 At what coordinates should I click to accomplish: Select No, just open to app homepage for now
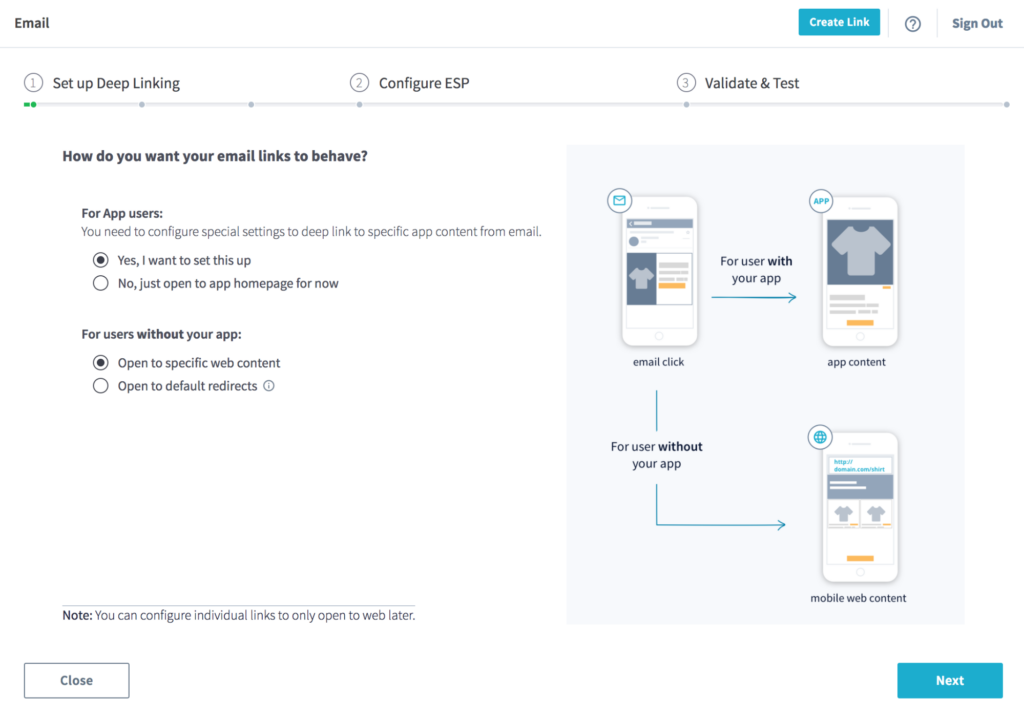(x=100, y=283)
